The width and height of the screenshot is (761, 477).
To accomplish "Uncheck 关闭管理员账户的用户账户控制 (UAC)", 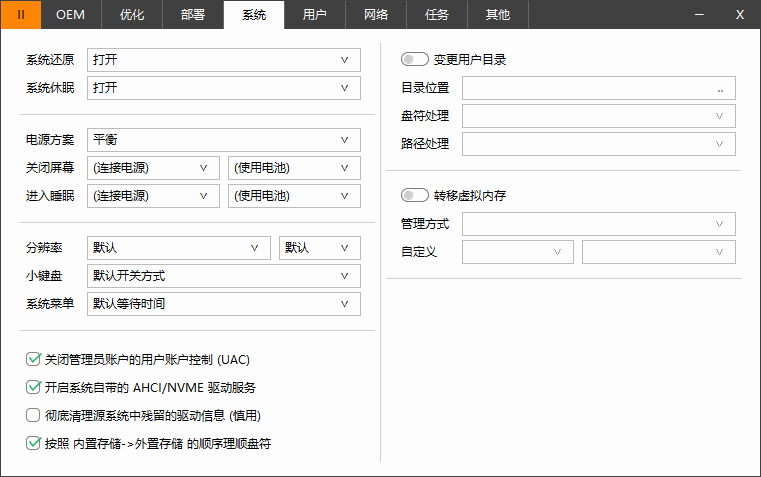I will (x=33, y=359).
